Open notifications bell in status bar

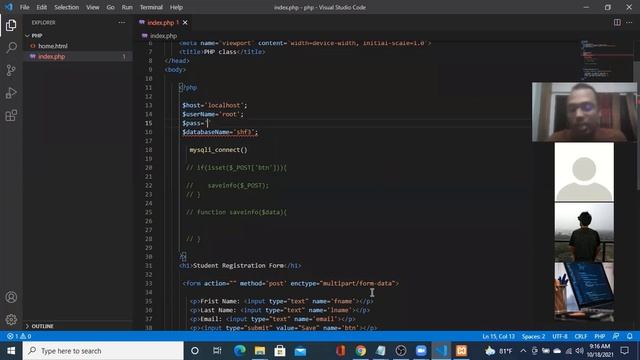630,336
